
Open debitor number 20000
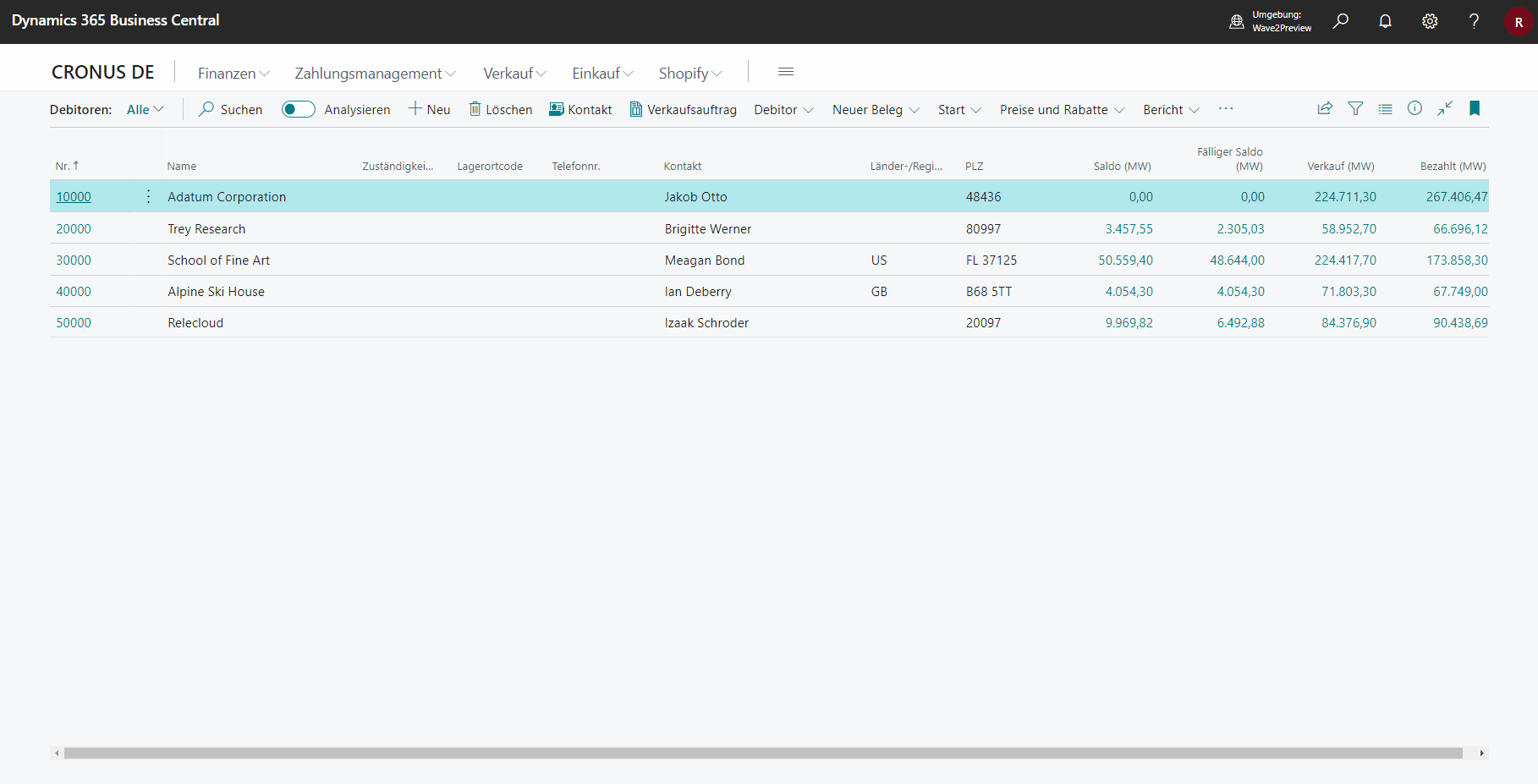coord(74,228)
